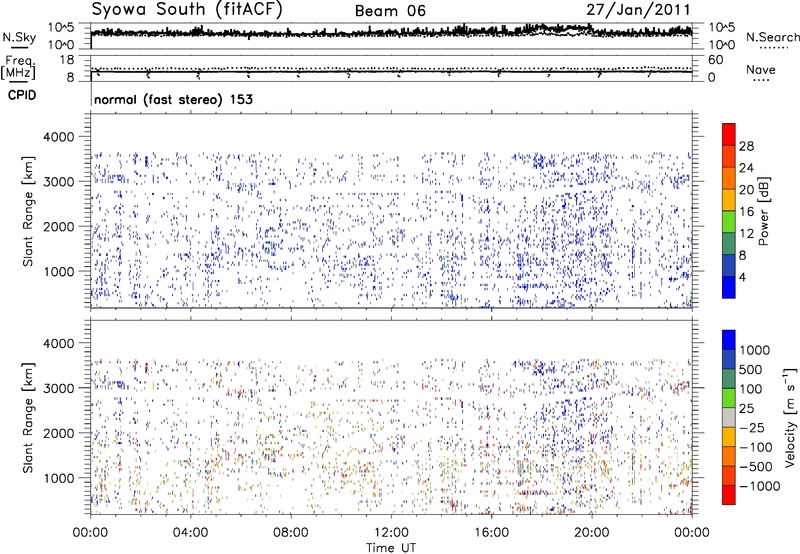Click the '4' Power colorbar tick
Screen dimensions: 800x554
coord(743,277)
